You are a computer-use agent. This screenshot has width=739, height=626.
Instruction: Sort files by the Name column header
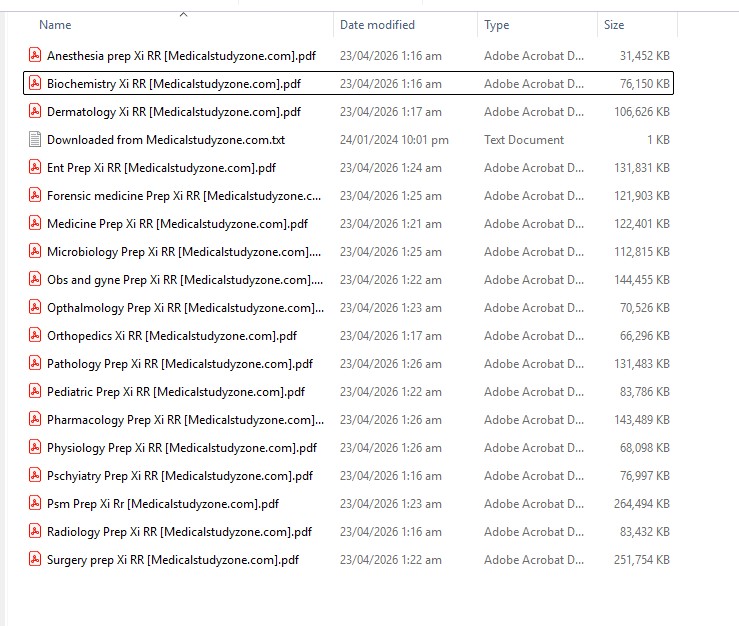[55, 25]
